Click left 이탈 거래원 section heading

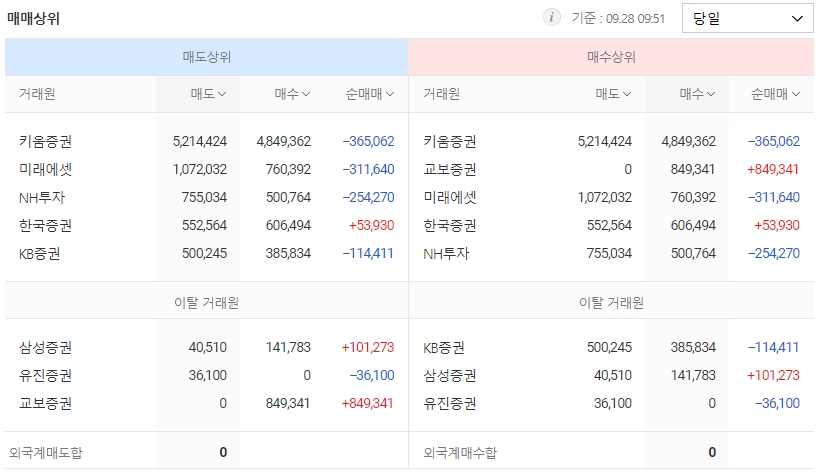(x=207, y=302)
